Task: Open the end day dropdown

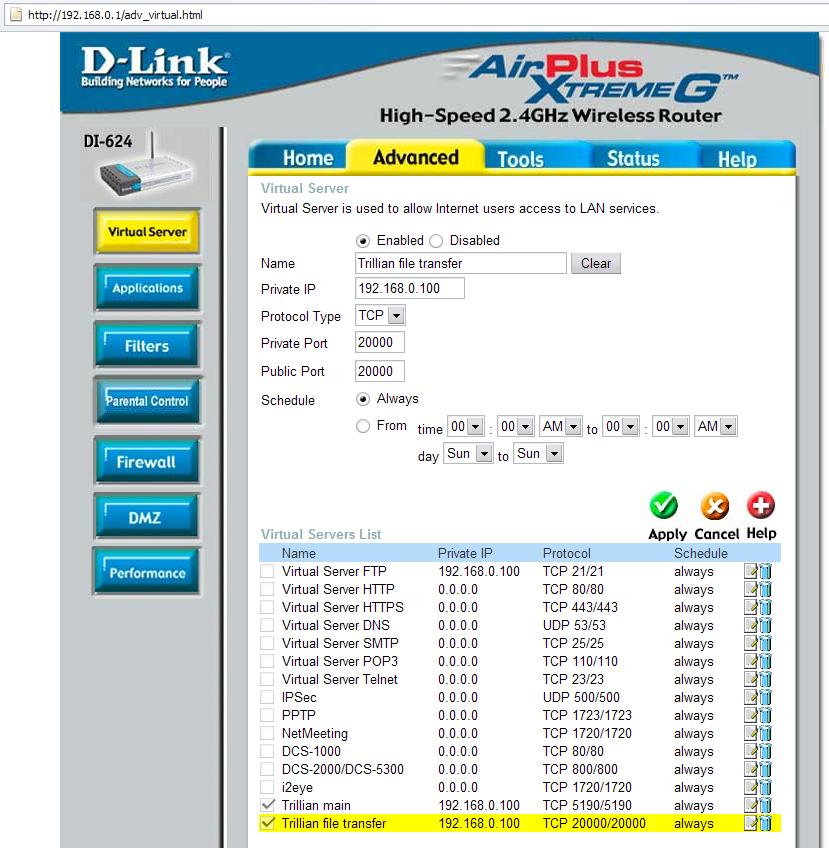Action: tap(538, 453)
